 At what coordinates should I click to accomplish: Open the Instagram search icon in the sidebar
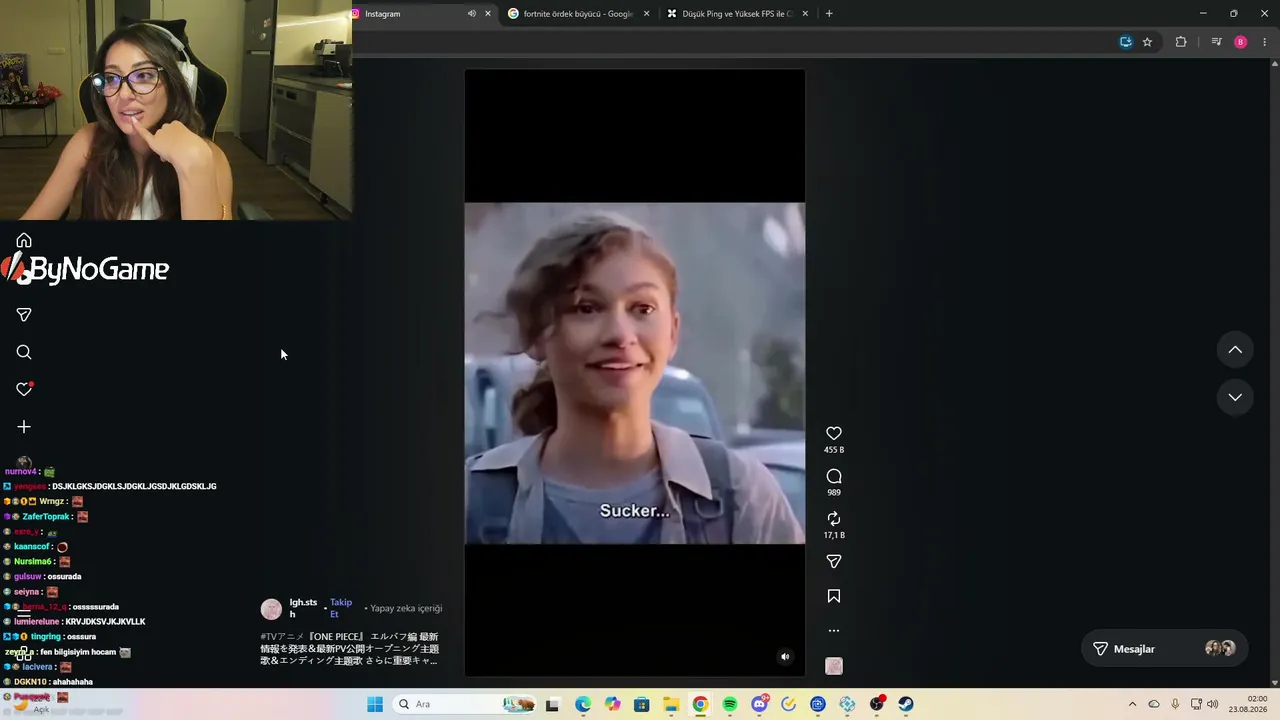click(24, 352)
